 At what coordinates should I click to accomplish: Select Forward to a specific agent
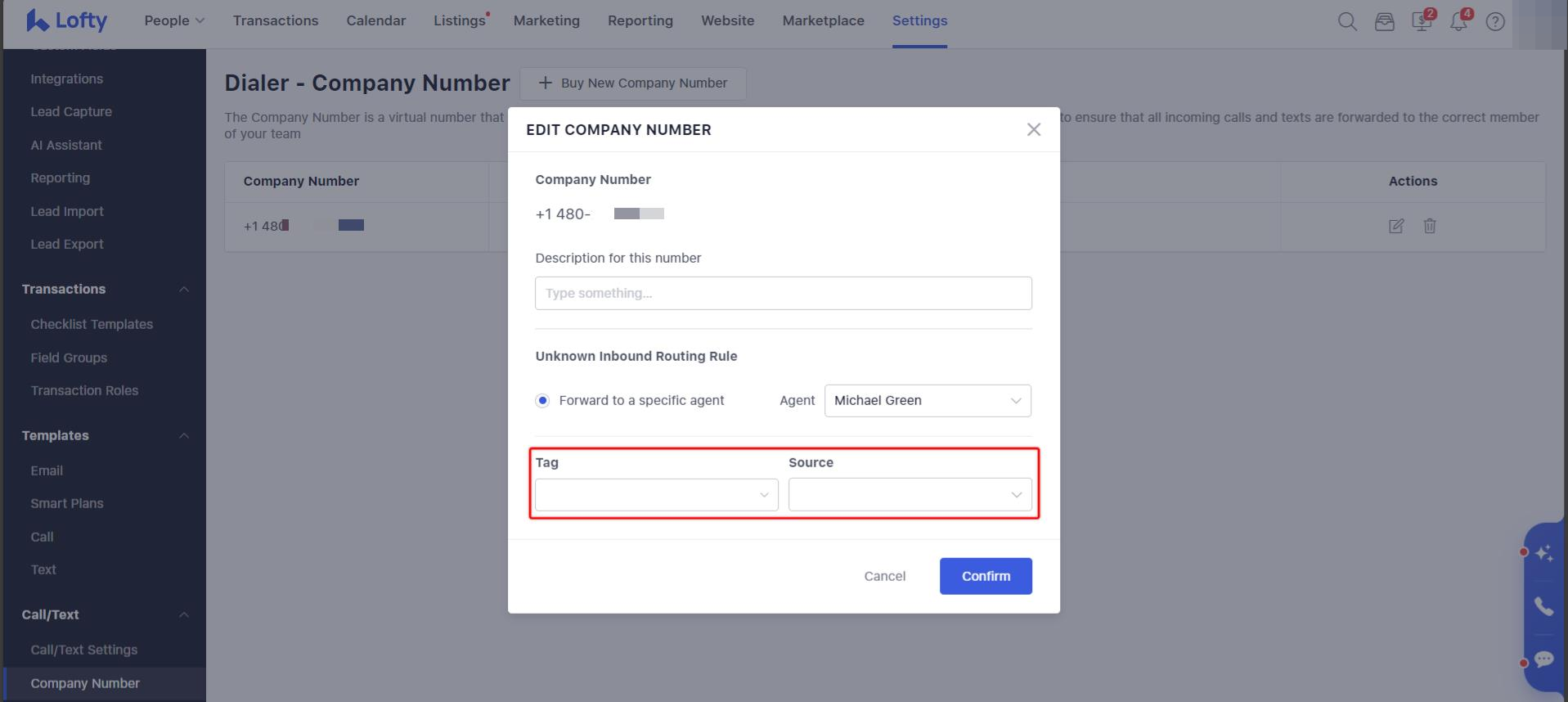[542, 401]
